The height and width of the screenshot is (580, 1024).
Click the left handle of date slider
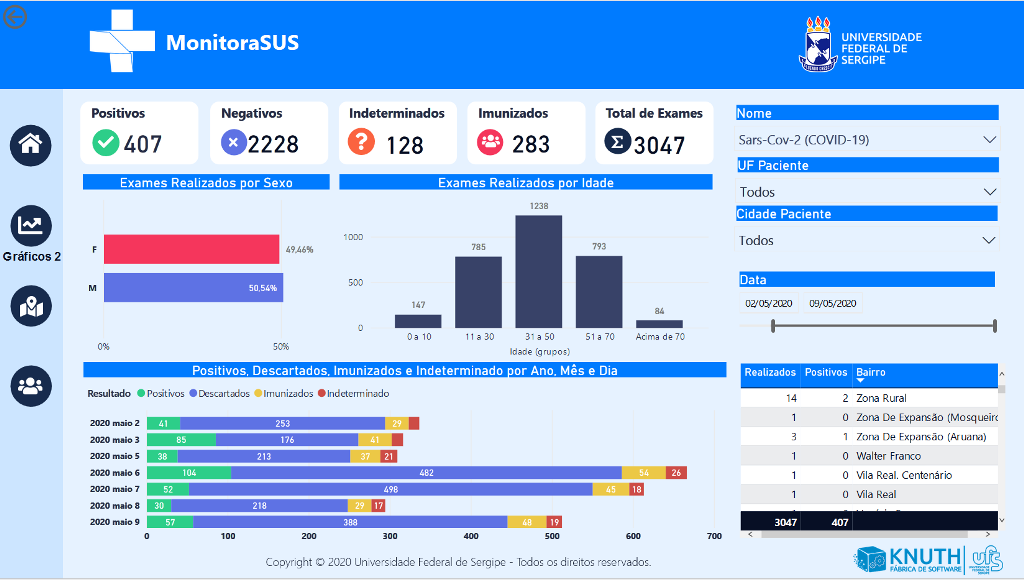(x=773, y=325)
